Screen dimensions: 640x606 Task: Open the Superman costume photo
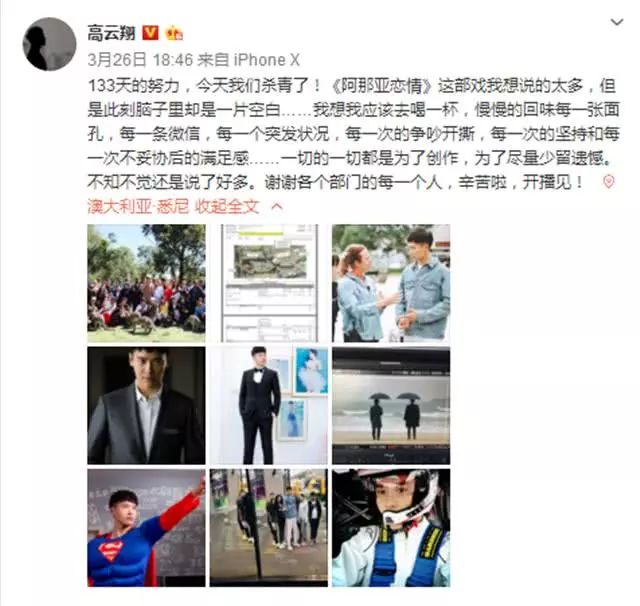[146, 528]
